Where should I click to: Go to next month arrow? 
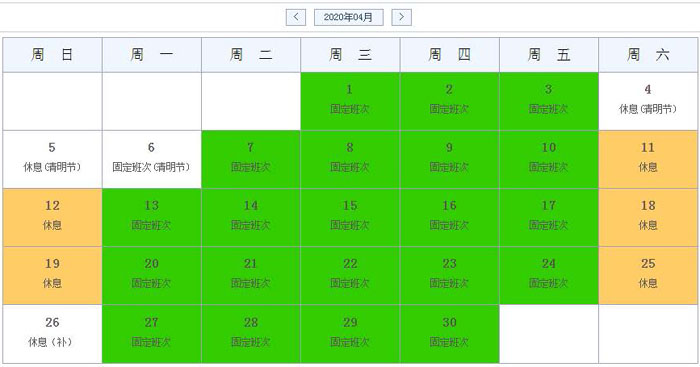point(401,17)
